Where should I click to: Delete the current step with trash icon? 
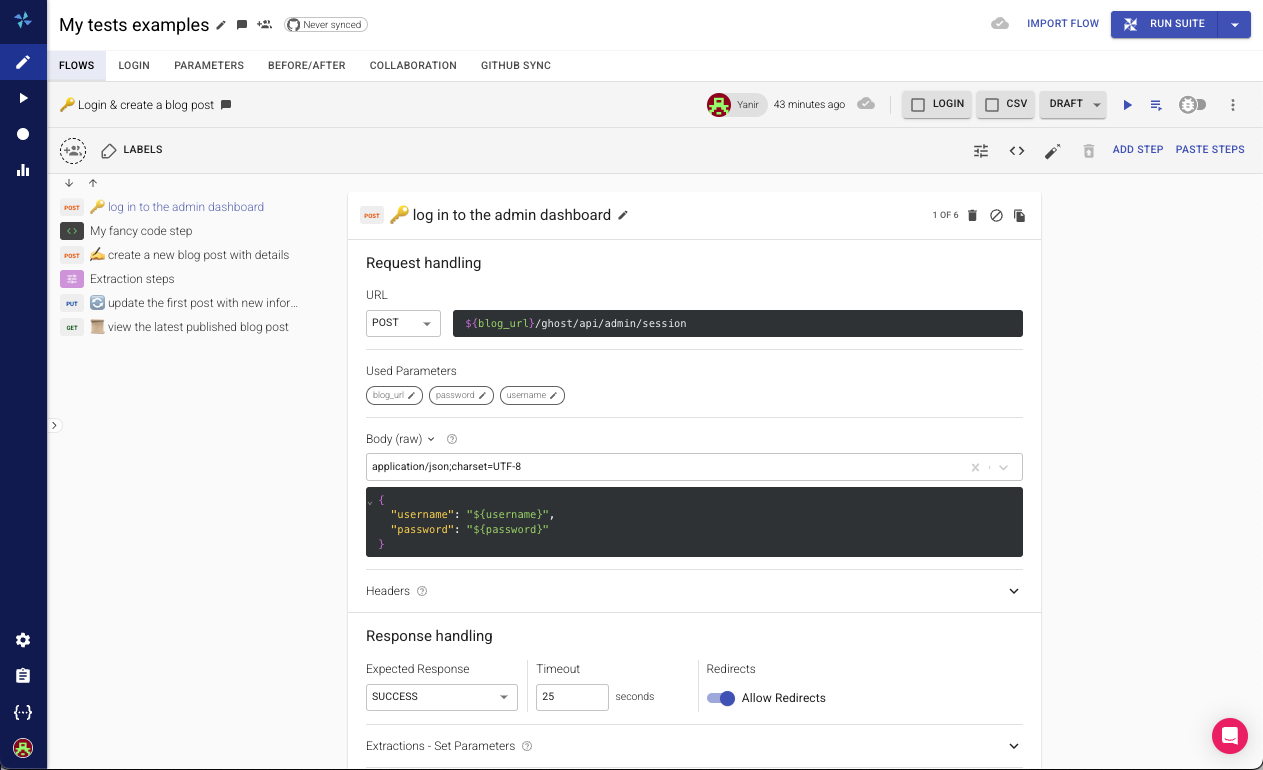pos(972,215)
